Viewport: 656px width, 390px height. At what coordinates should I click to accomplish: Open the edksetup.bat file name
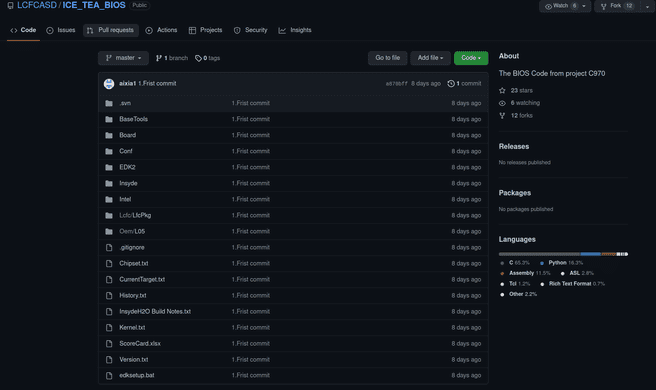tap(137, 376)
